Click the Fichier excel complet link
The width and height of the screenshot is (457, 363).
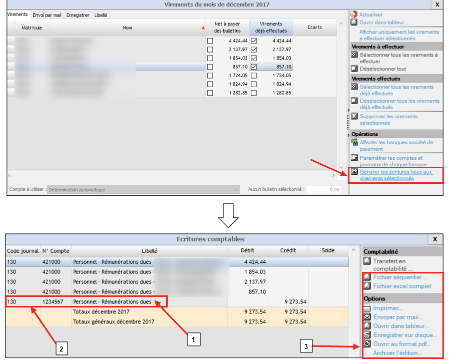tap(402, 286)
